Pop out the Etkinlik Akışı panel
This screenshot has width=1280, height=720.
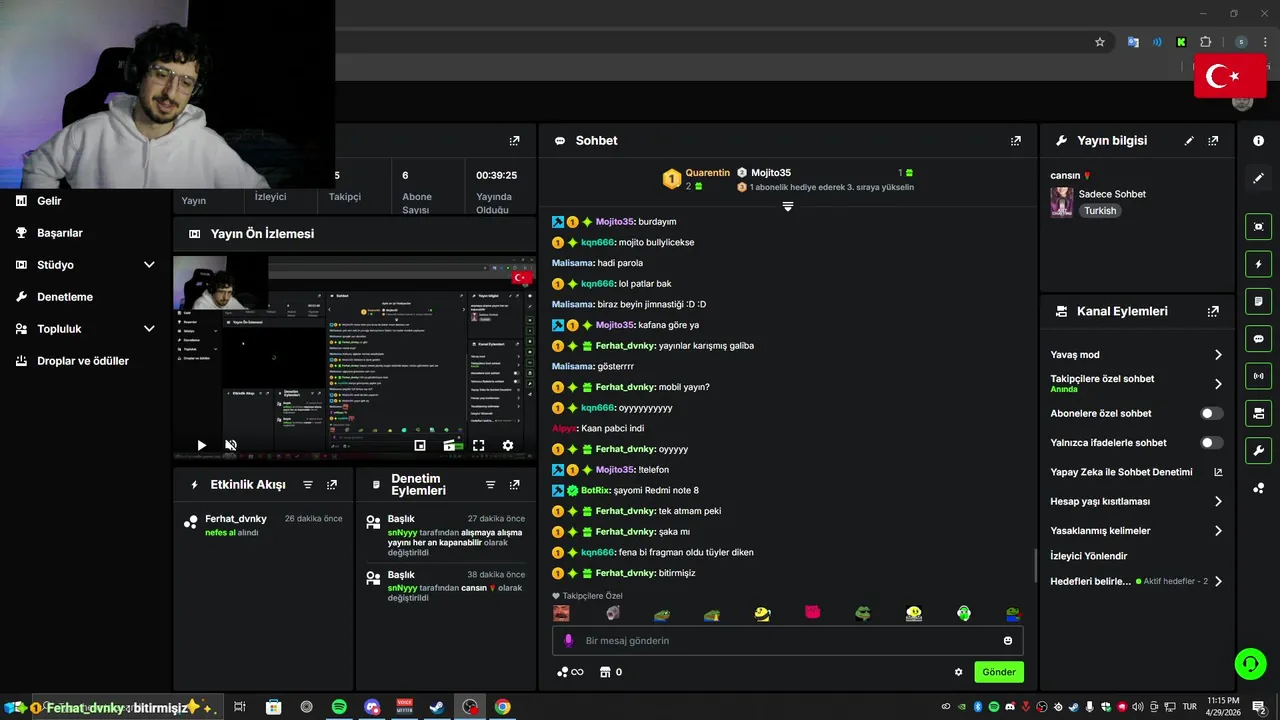tap(332, 485)
